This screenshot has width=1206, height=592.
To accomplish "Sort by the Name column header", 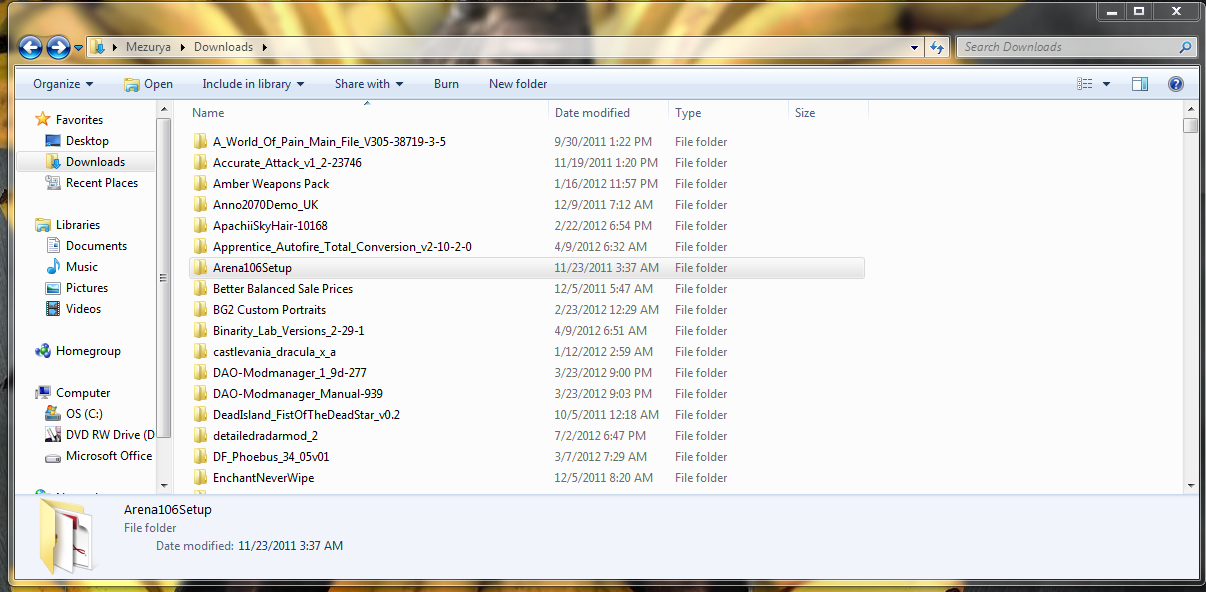I will click(208, 113).
